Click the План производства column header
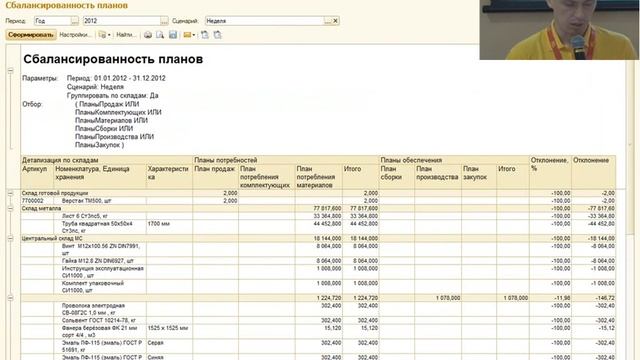Image resolution: width=640 pixels, height=360 pixels. tap(438, 176)
